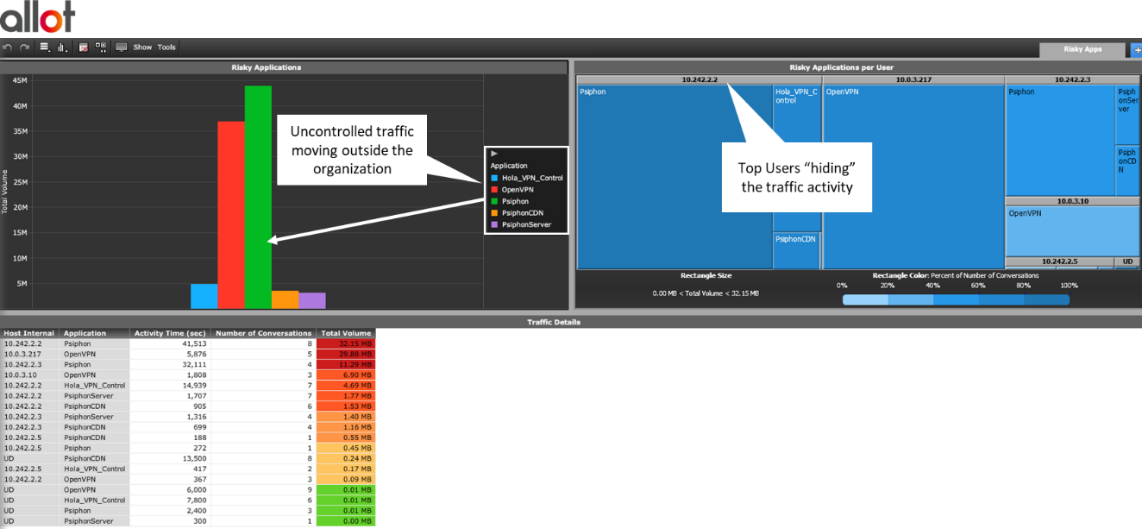Click the Psiphon rectangle under 10.242.2.3
Viewport: 1142px width, 529px height.
tap(1060, 139)
